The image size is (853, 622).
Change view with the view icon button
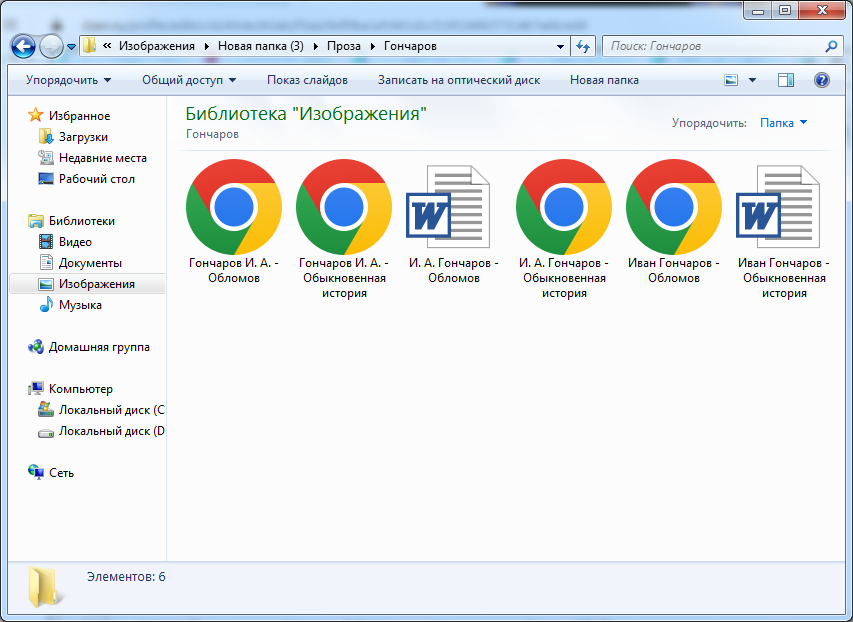pos(731,81)
